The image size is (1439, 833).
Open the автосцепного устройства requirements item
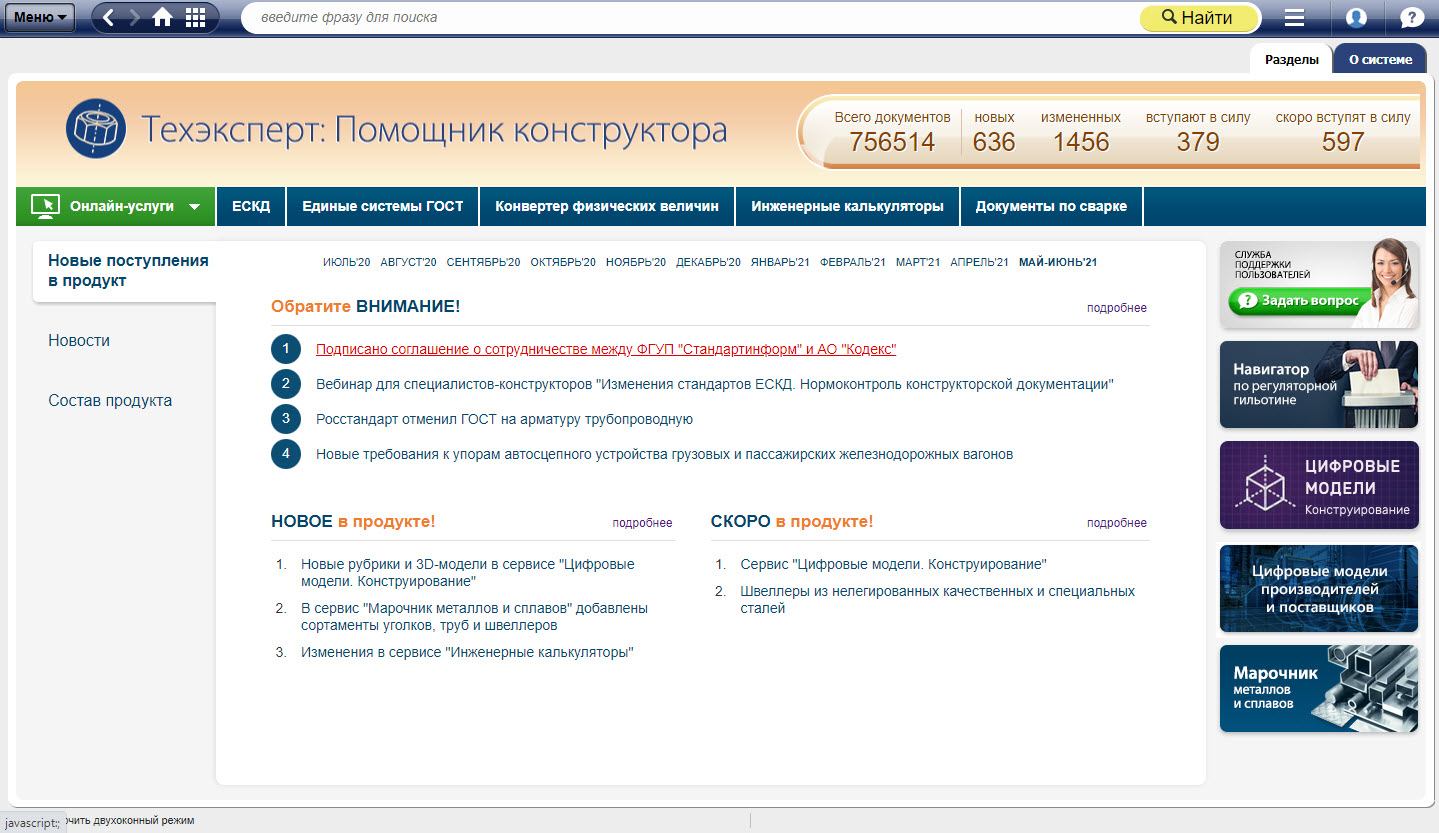coord(665,454)
